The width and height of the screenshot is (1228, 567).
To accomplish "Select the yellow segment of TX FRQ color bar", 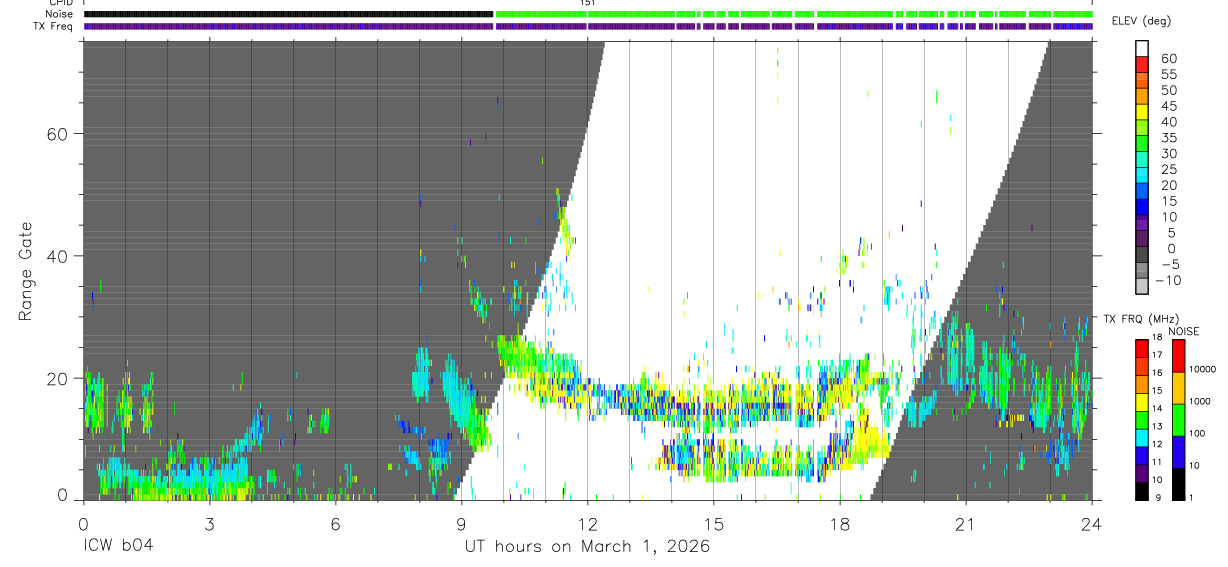I will coord(1141,401).
